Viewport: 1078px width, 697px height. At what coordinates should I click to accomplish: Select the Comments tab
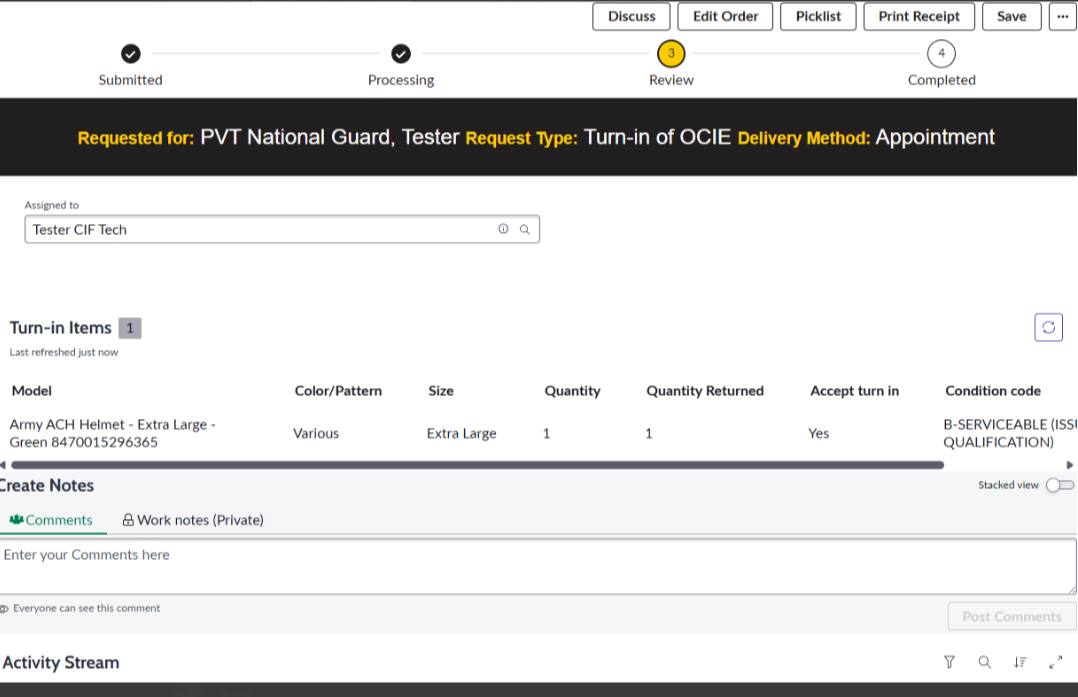(51, 520)
